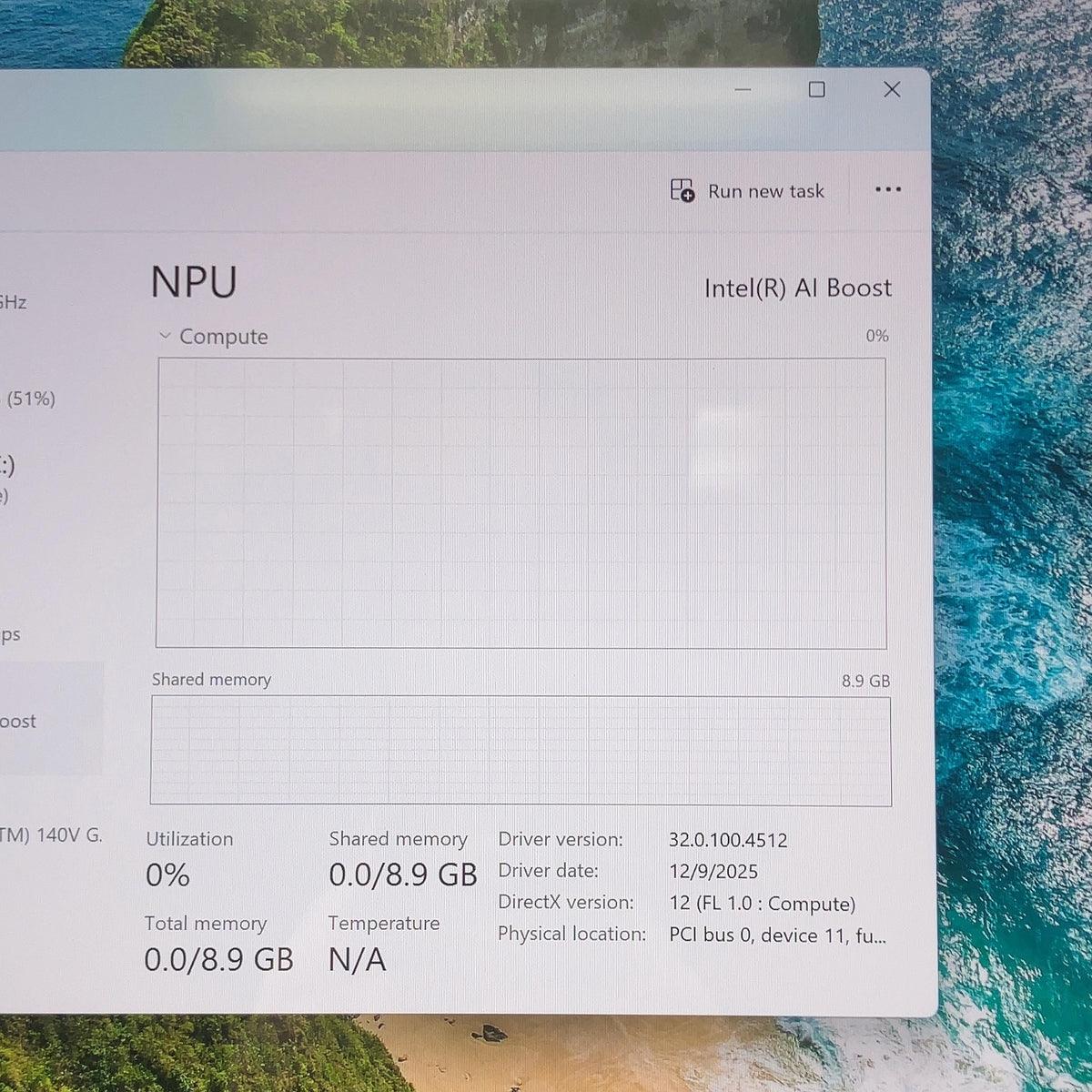
Task: Click the Temperature value "N/A"
Action: point(358,960)
